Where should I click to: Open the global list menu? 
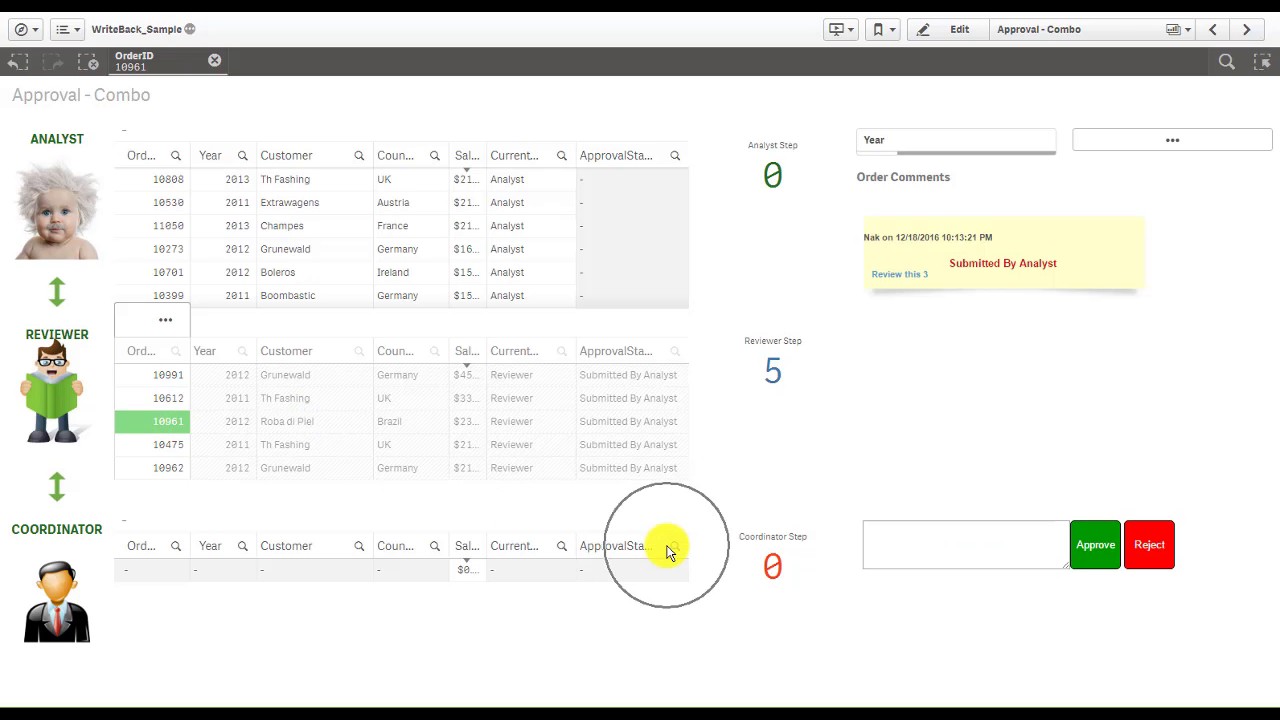67,29
